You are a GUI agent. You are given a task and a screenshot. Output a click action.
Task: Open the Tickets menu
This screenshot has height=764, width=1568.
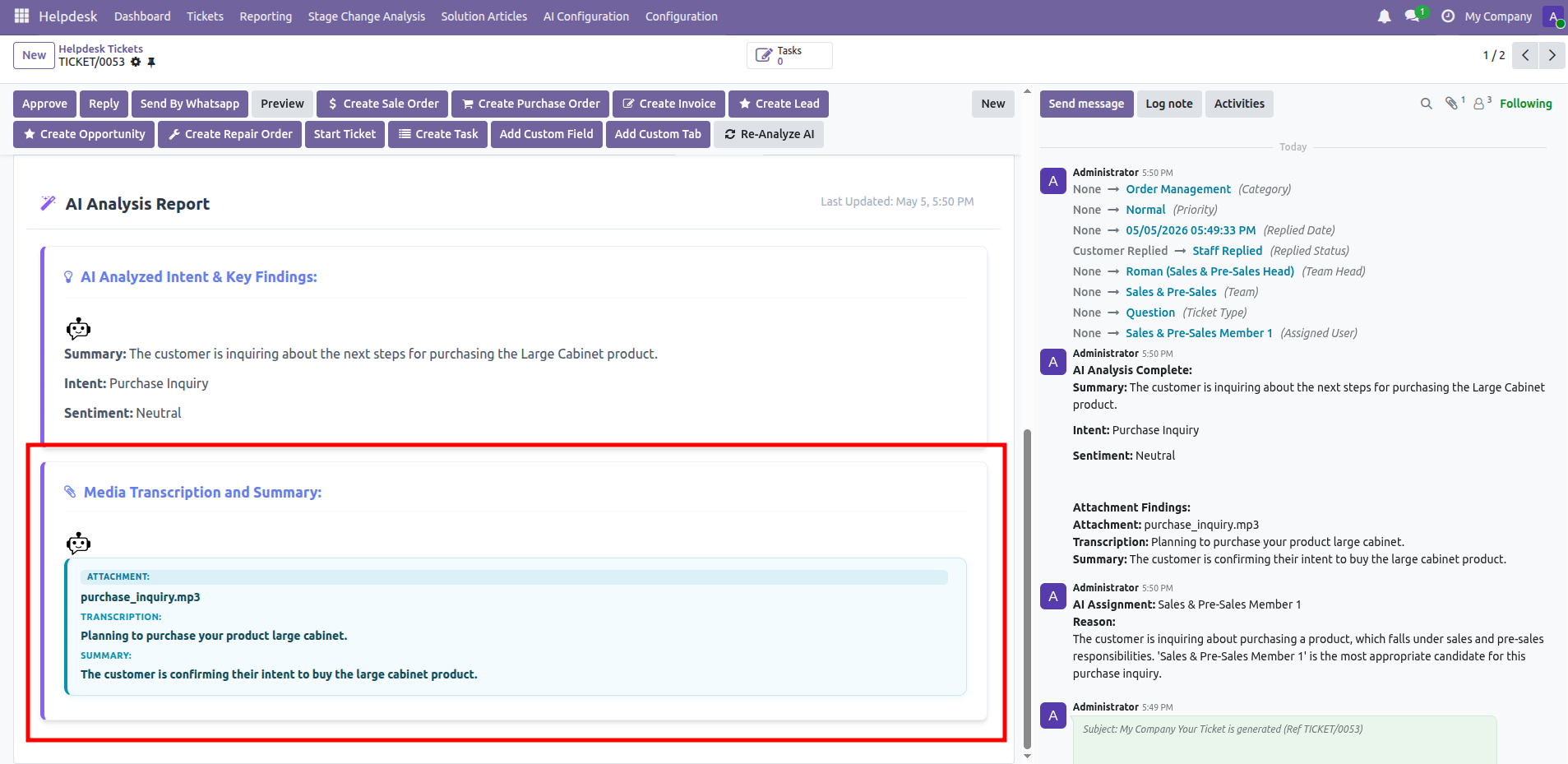tap(205, 16)
